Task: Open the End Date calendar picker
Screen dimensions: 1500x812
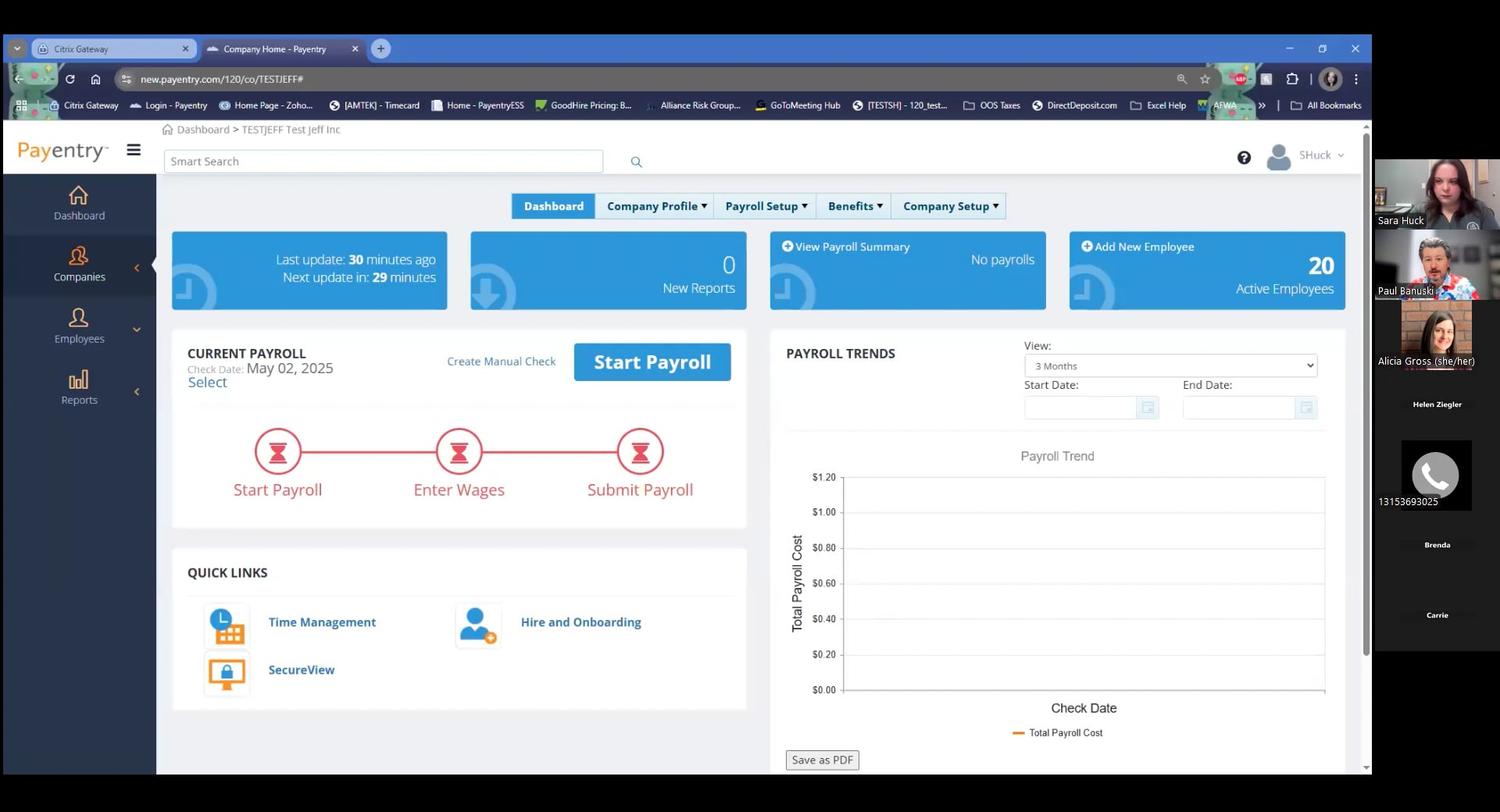Action: click(1305, 408)
